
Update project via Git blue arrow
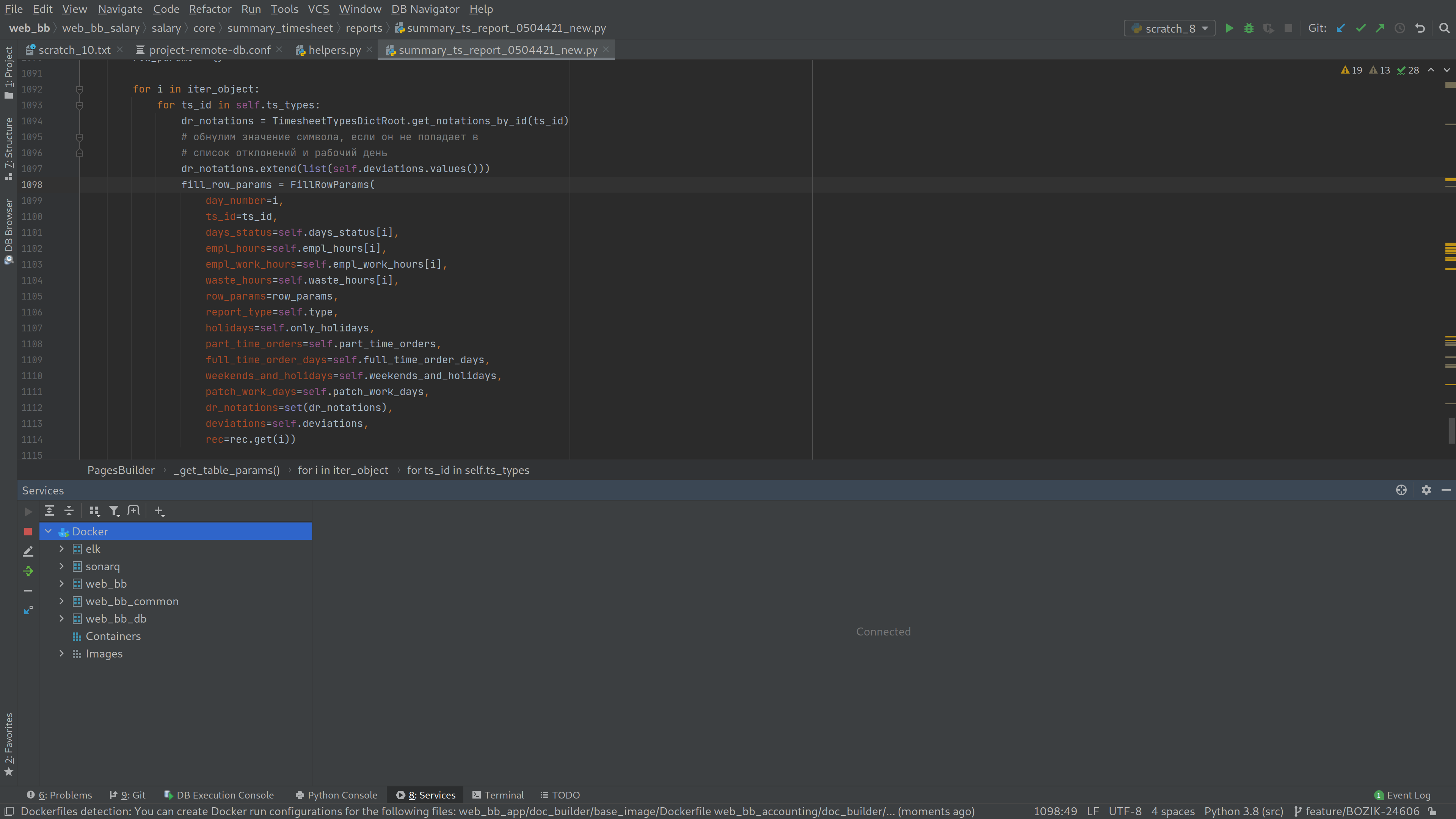[1341, 28]
